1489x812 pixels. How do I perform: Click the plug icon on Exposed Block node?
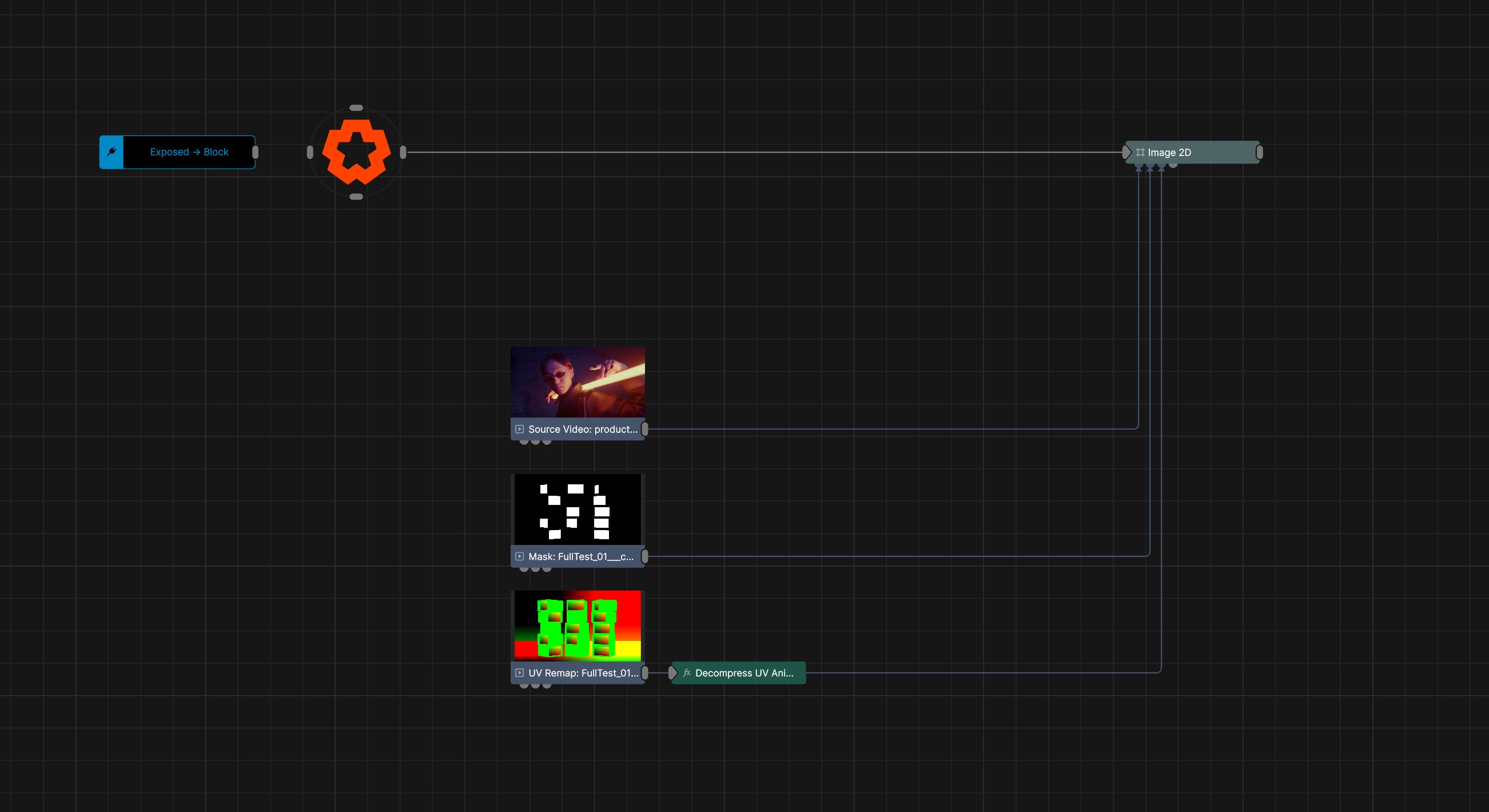click(112, 152)
